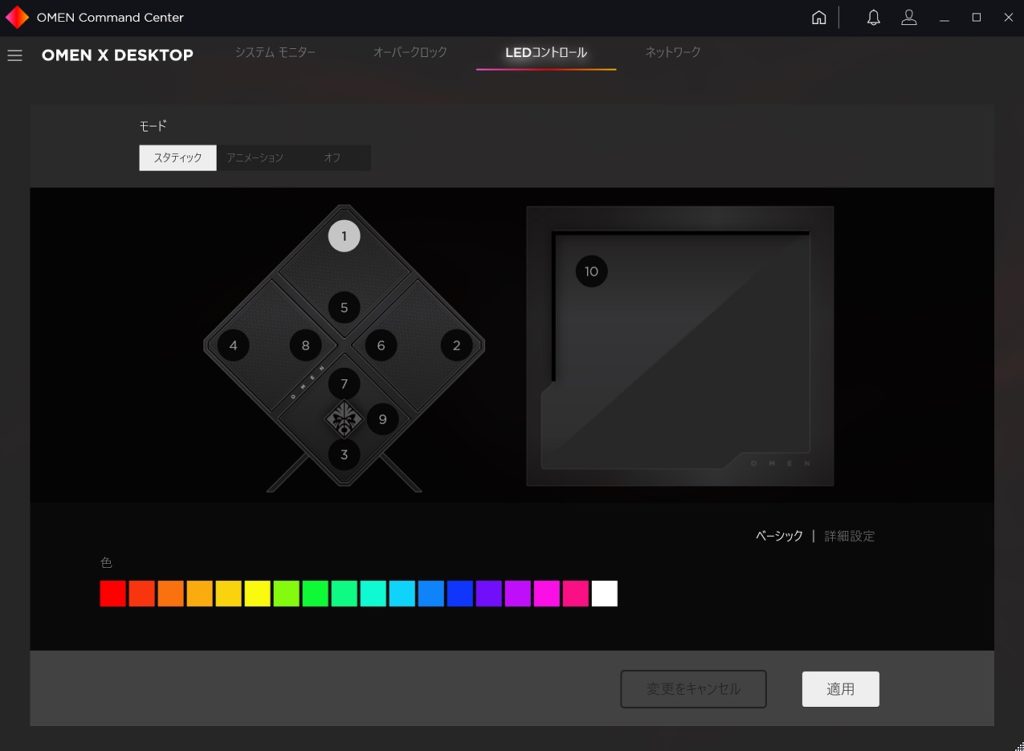Pick the golden yellow color swatch
The image size is (1024, 751).
[229, 594]
